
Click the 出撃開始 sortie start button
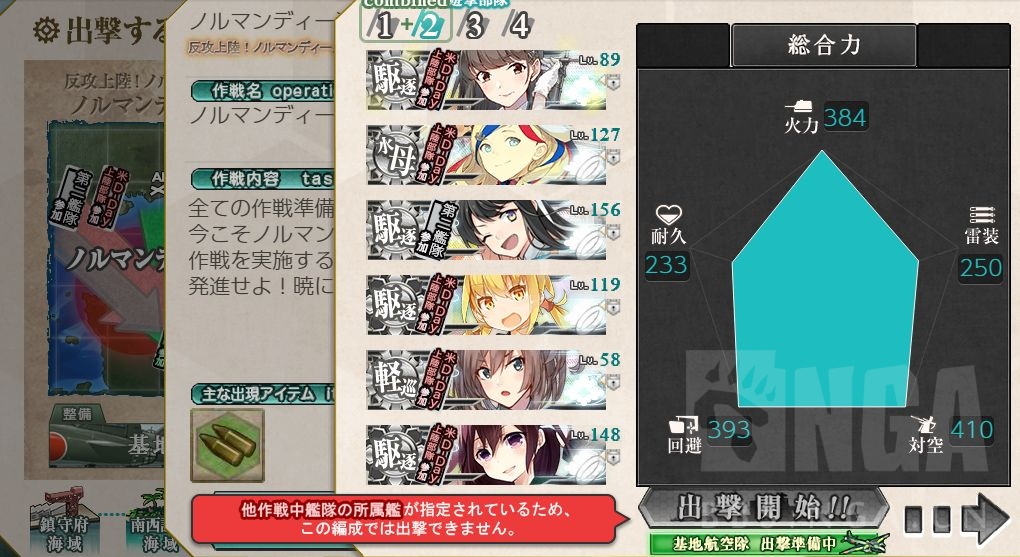pyautogui.click(x=763, y=508)
